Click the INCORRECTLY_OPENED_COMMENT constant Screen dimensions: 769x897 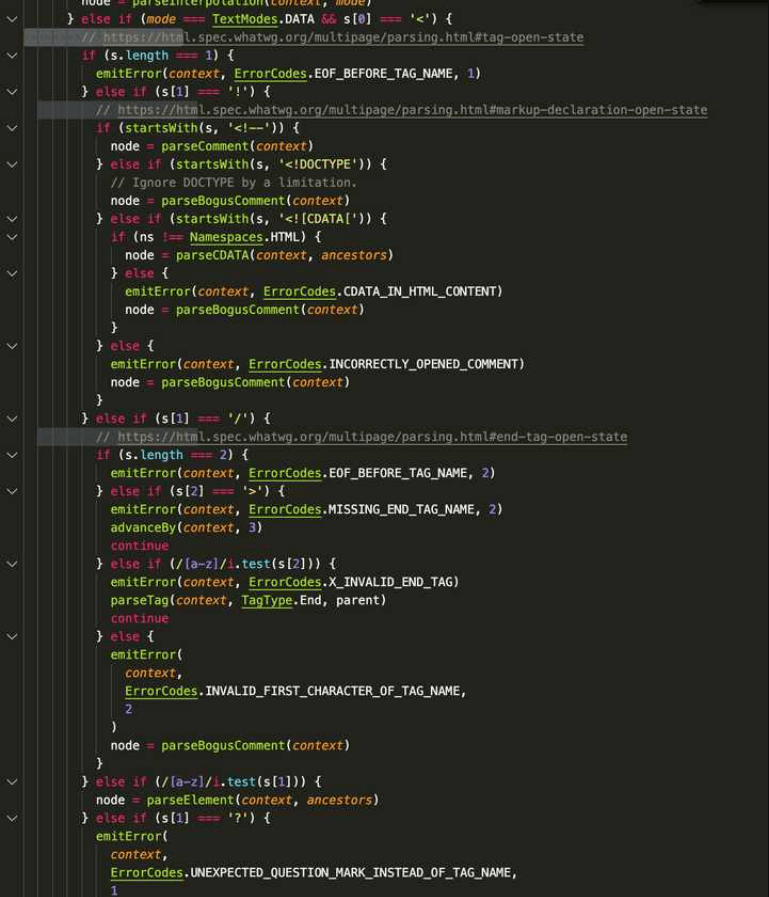(423, 364)
